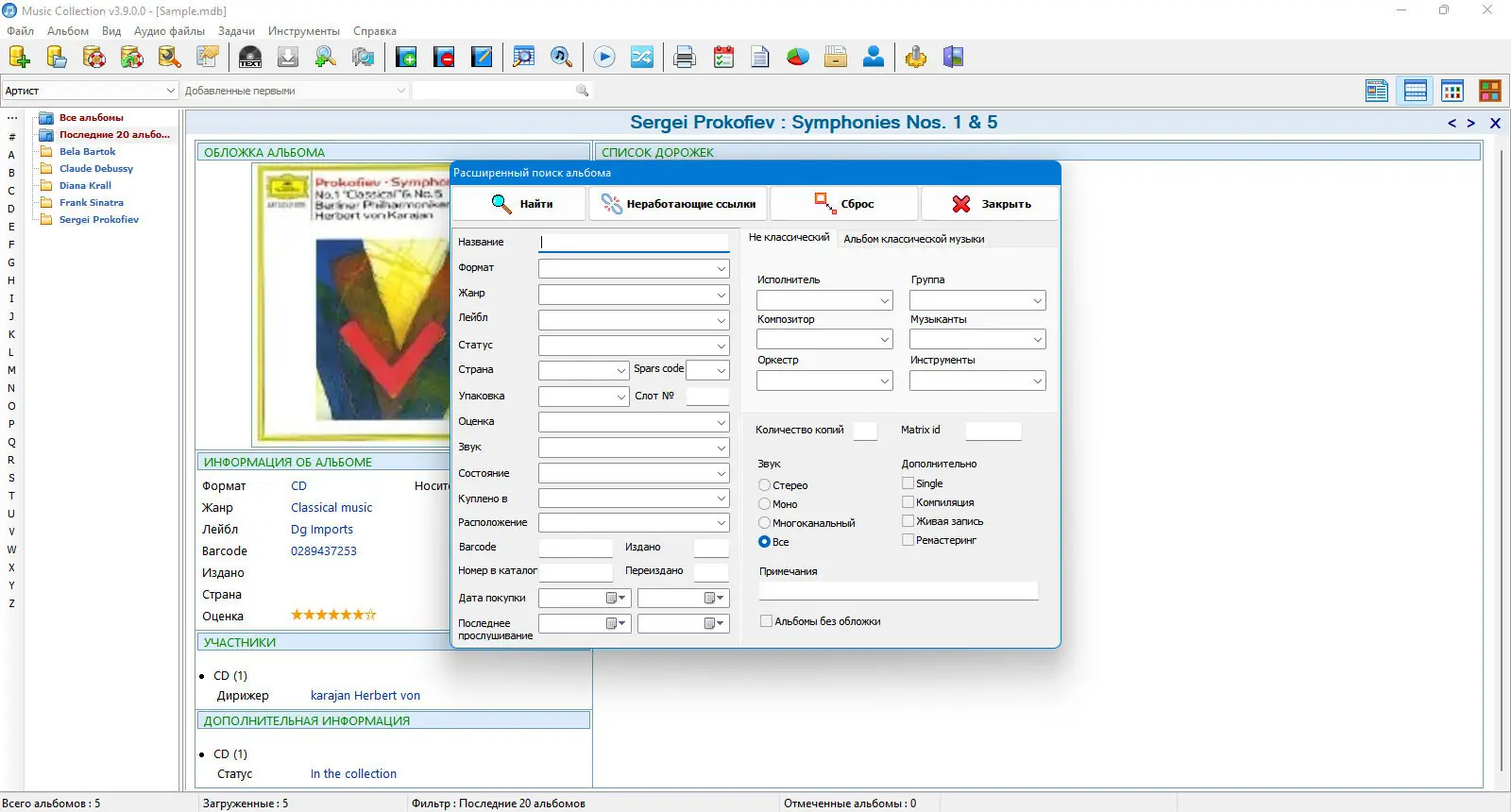Open the Инструменты menu

point(303,31)
